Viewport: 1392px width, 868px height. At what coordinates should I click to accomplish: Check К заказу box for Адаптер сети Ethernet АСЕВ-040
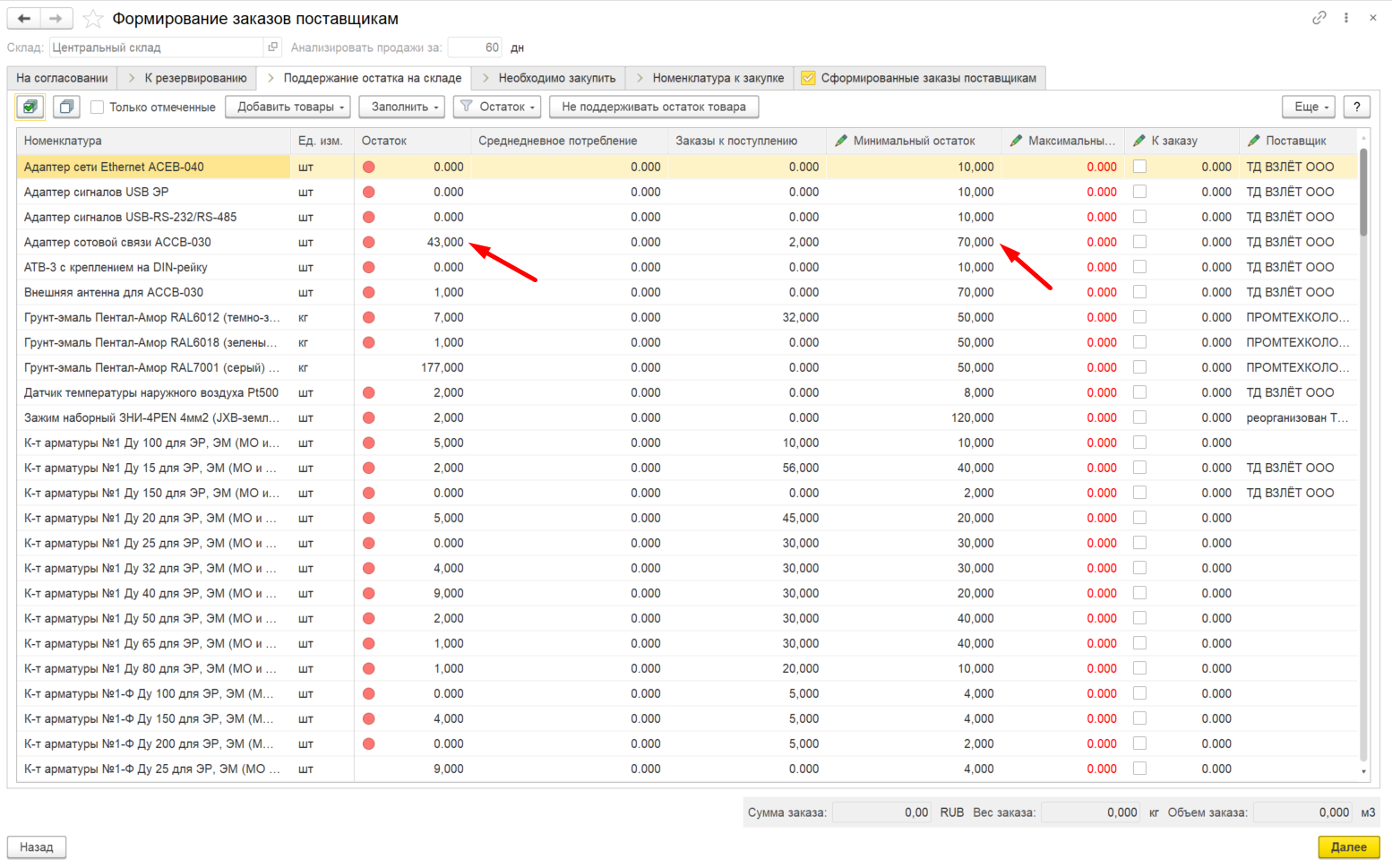pos(1139,167)
